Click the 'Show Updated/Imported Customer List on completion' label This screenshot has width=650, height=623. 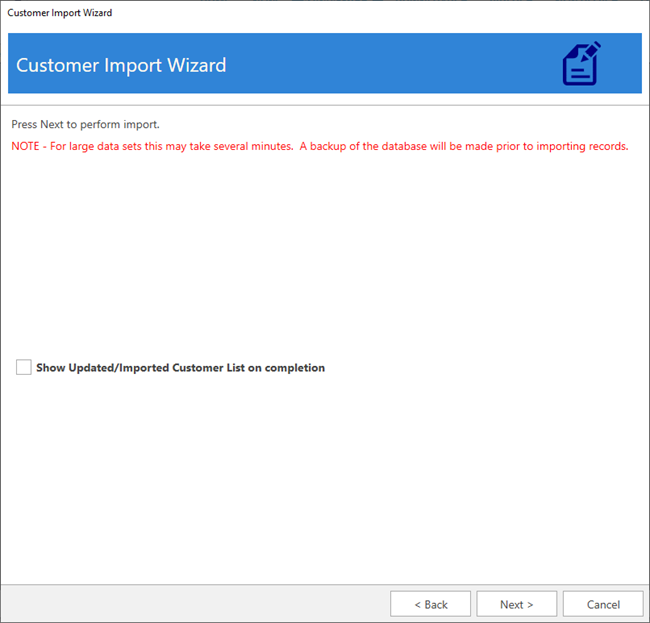click(x=180, y=368)
